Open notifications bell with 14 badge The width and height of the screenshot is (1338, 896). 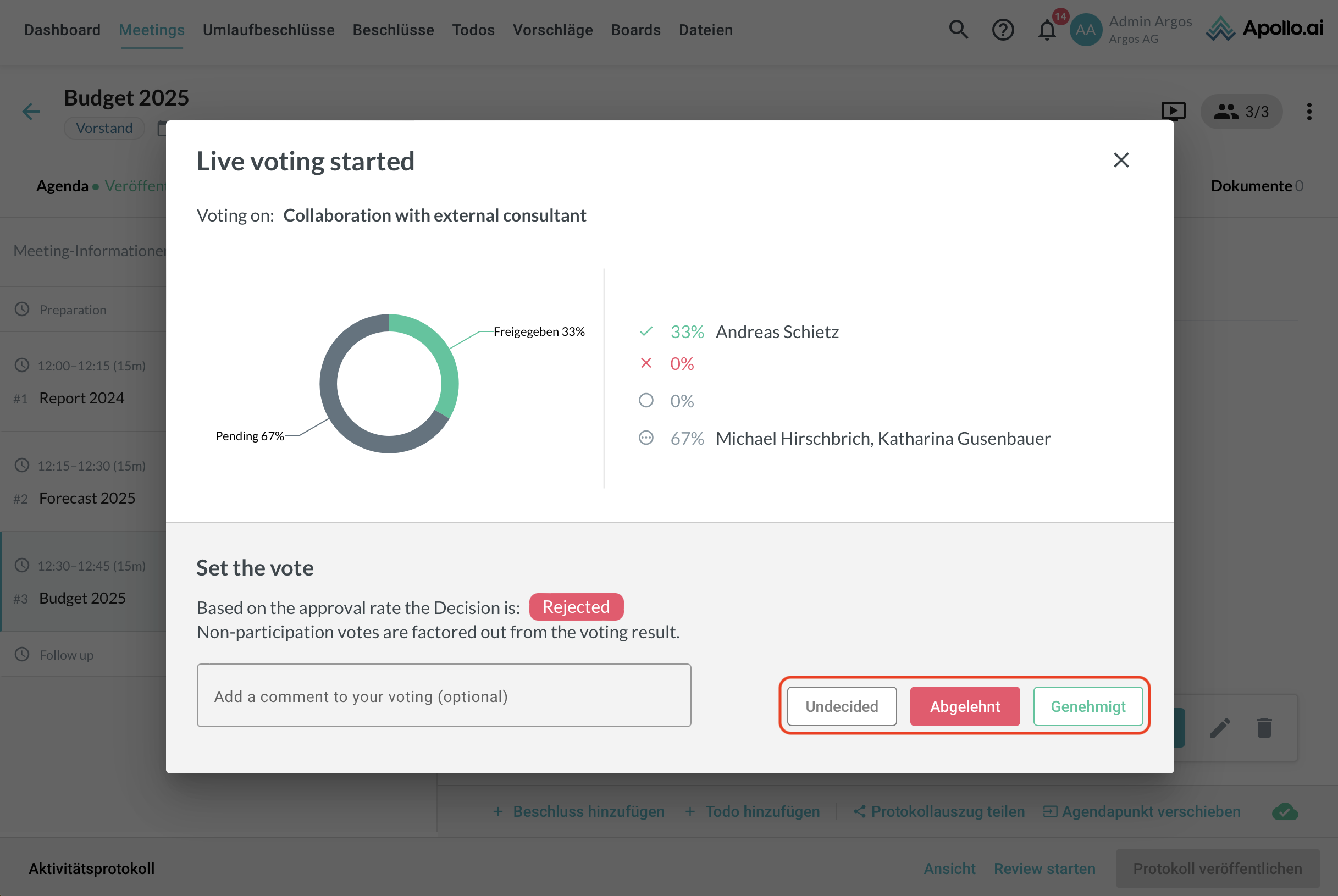1047,30
